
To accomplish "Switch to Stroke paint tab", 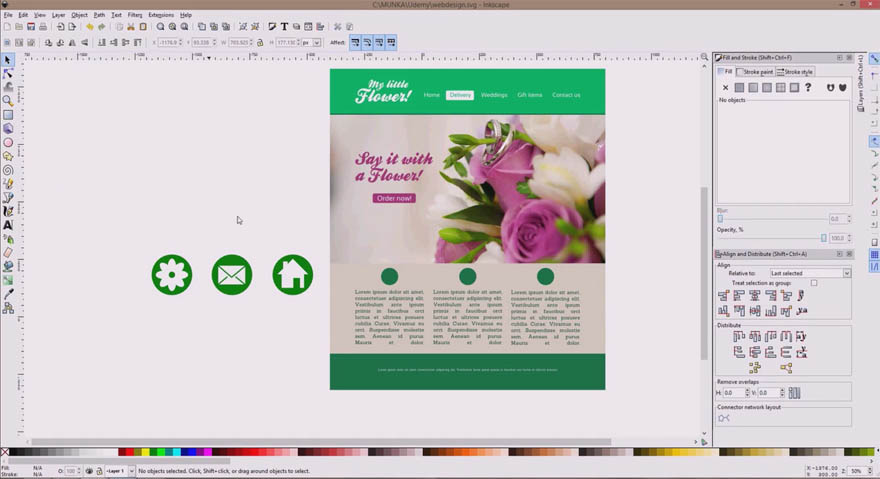I will coord(755,72).
